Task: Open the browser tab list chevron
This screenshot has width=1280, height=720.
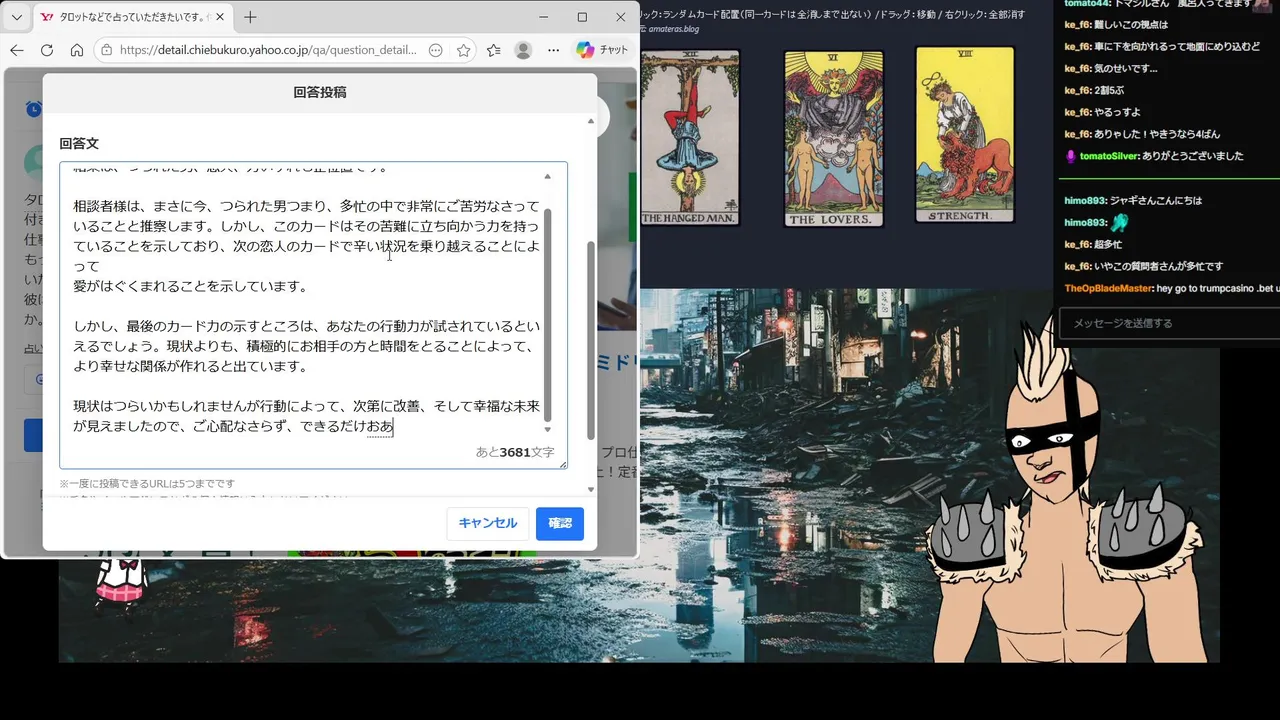Action: pos(17,17)
